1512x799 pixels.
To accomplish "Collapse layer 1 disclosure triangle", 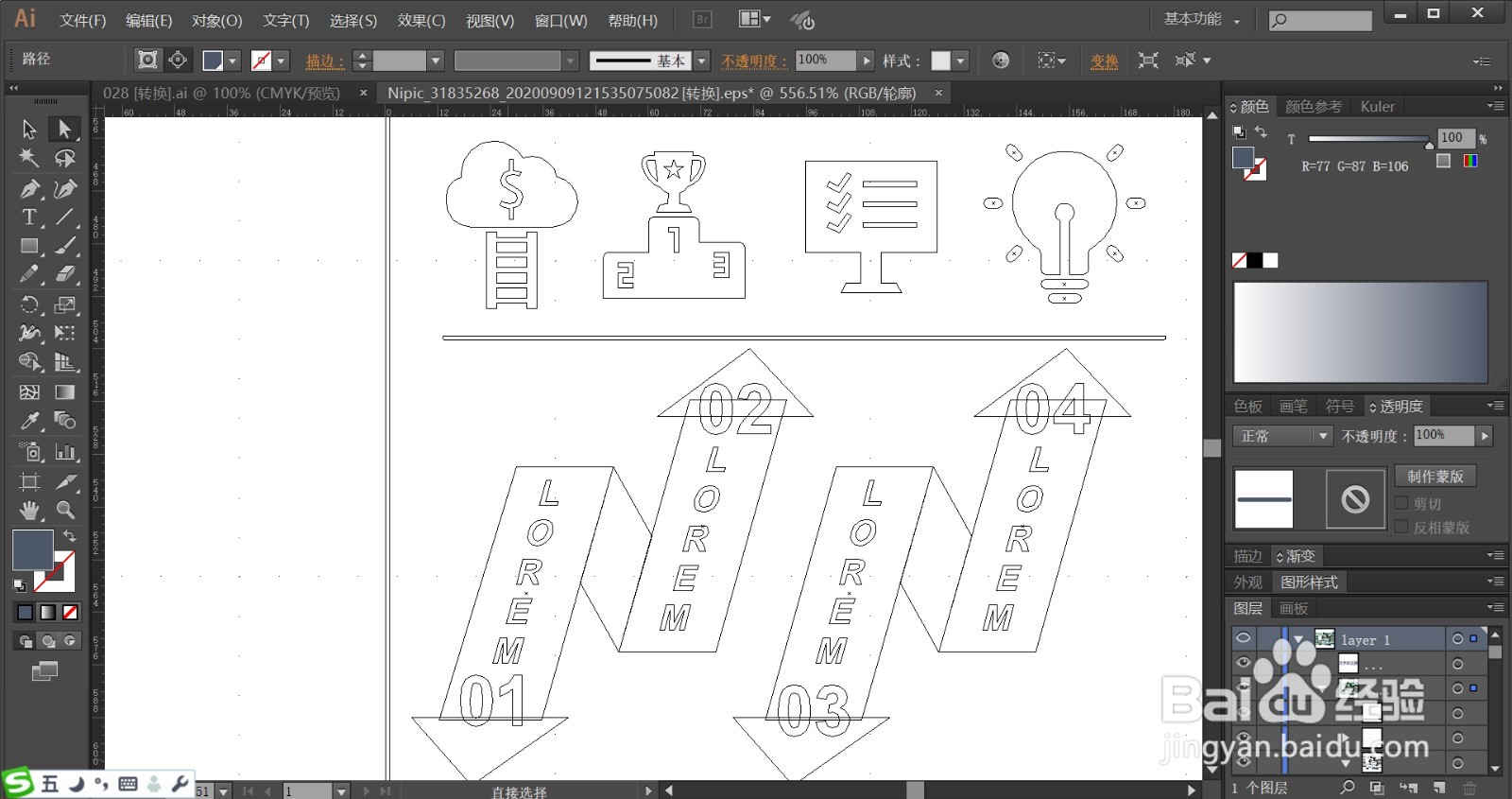I will 1298,639.
